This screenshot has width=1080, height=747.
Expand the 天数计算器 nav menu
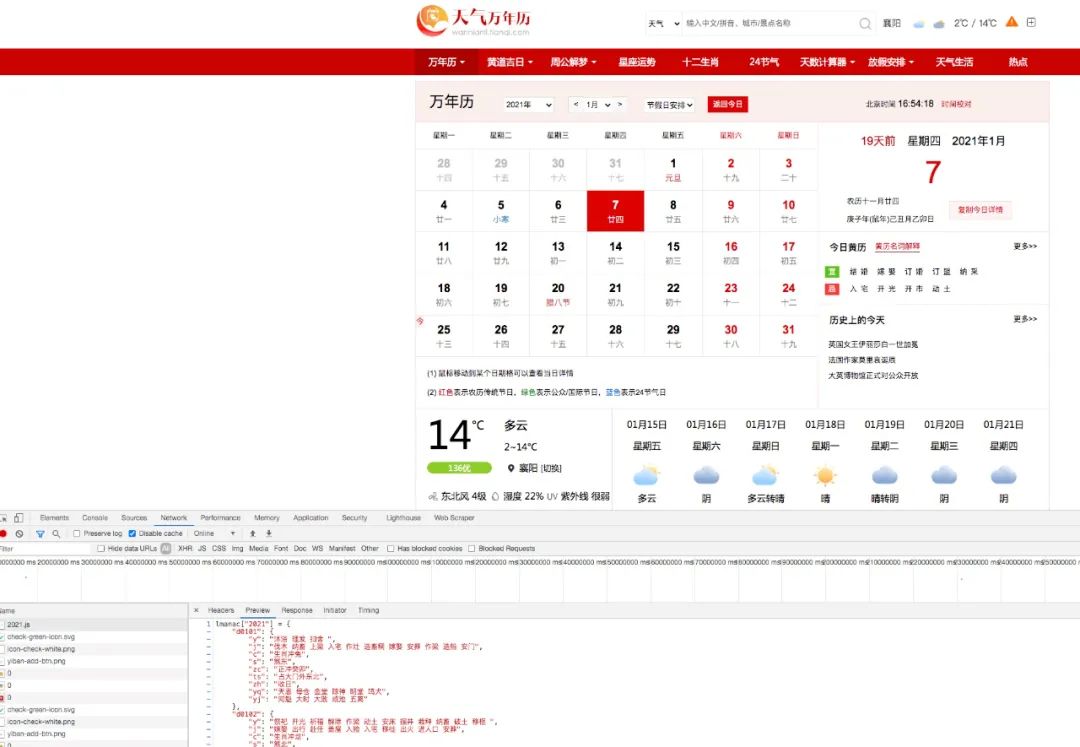(x=827, y=62)
